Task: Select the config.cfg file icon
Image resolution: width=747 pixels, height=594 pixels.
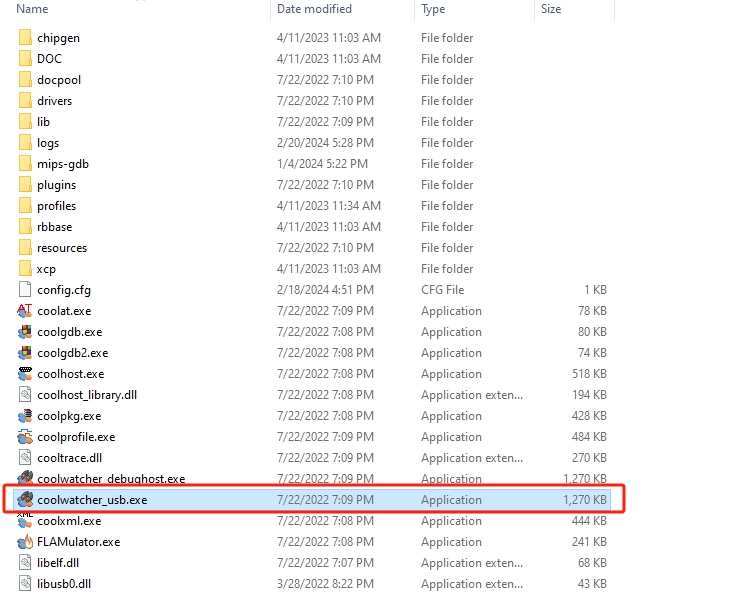Action: [26, 290]
